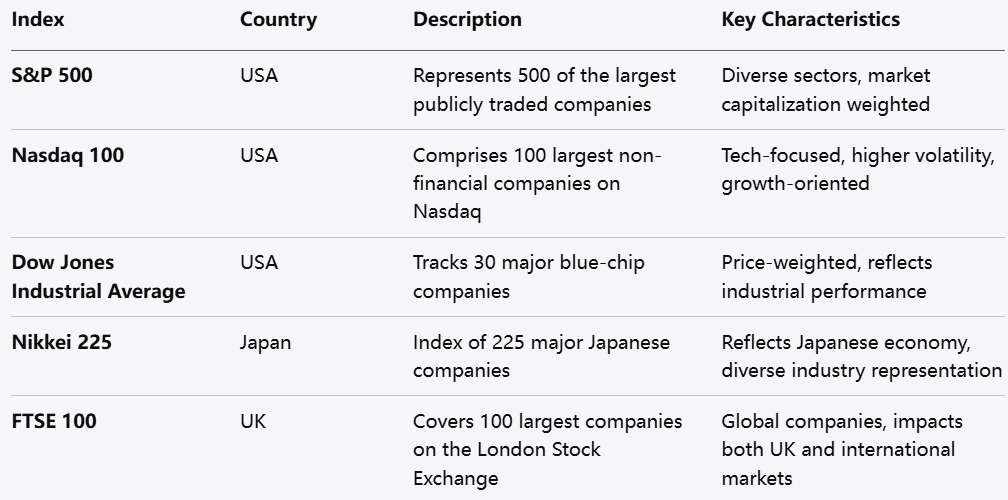1008x500 pixels.
Task: Click the 'Price-weighted' characteristics cell
Action: click(826, 277)
